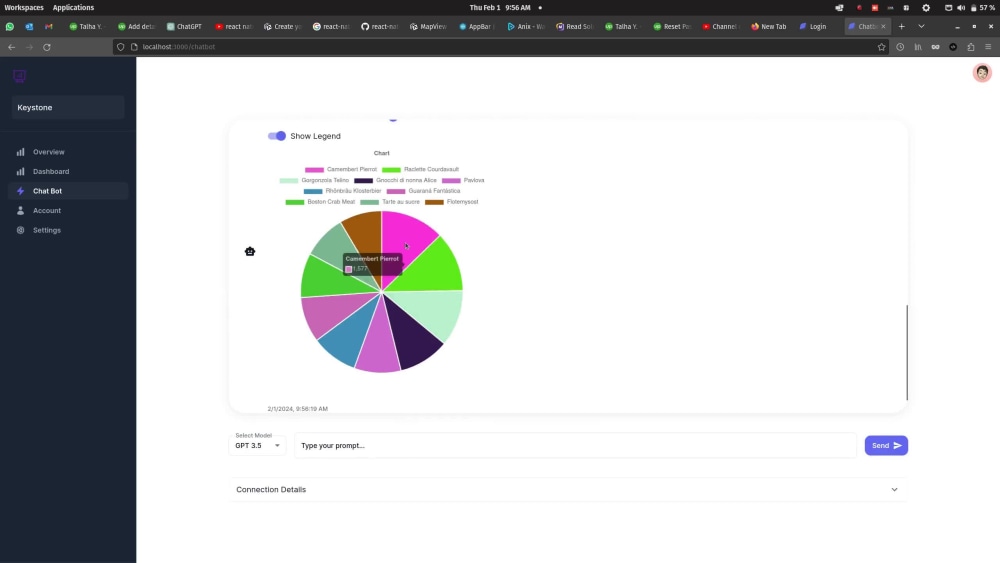This screenshot has height=563, width=1000.
Task: Open Dashboard in the sidebar
Action: tap(68, 172)
